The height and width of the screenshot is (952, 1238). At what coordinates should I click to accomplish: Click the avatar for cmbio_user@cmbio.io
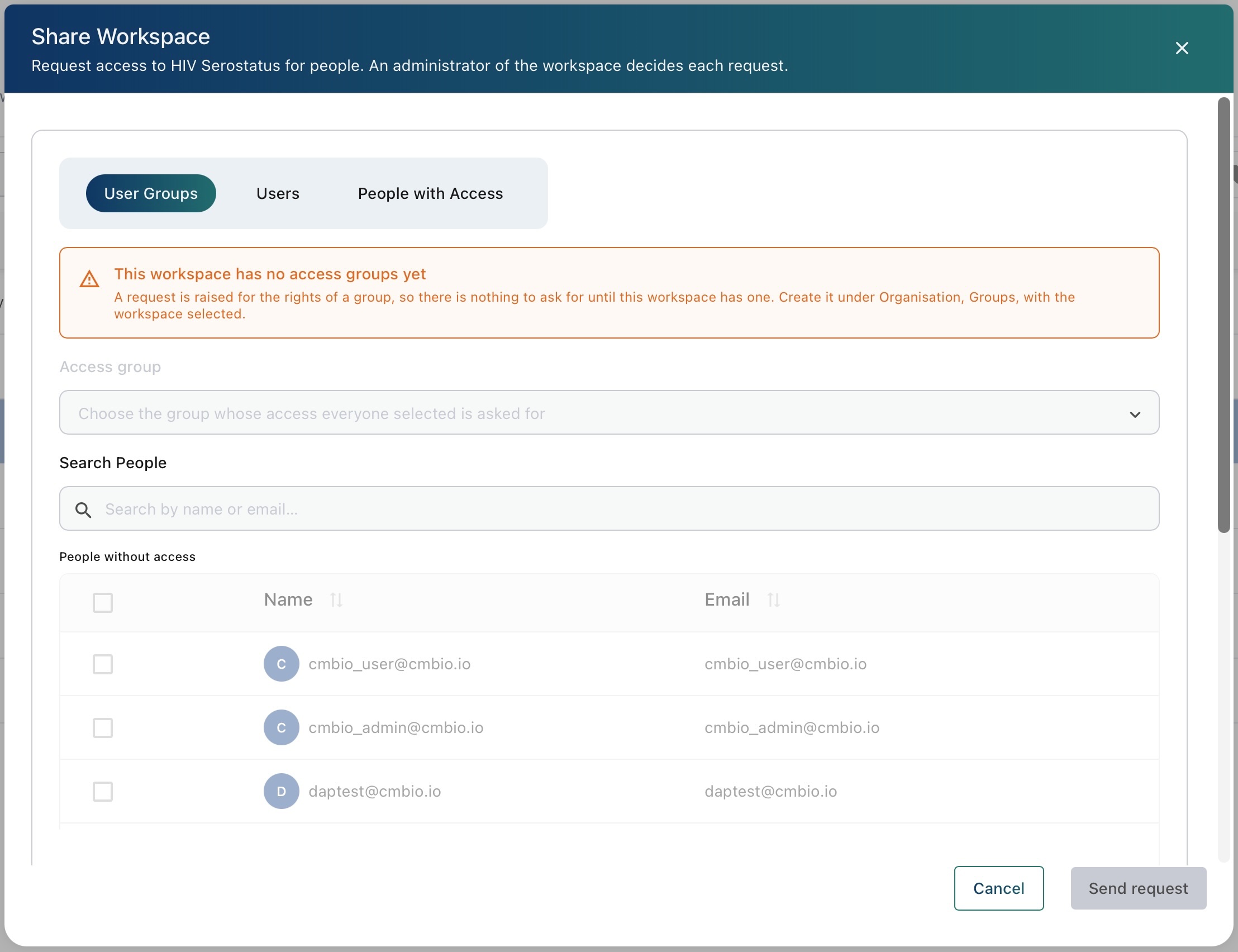tap(281, 664)
